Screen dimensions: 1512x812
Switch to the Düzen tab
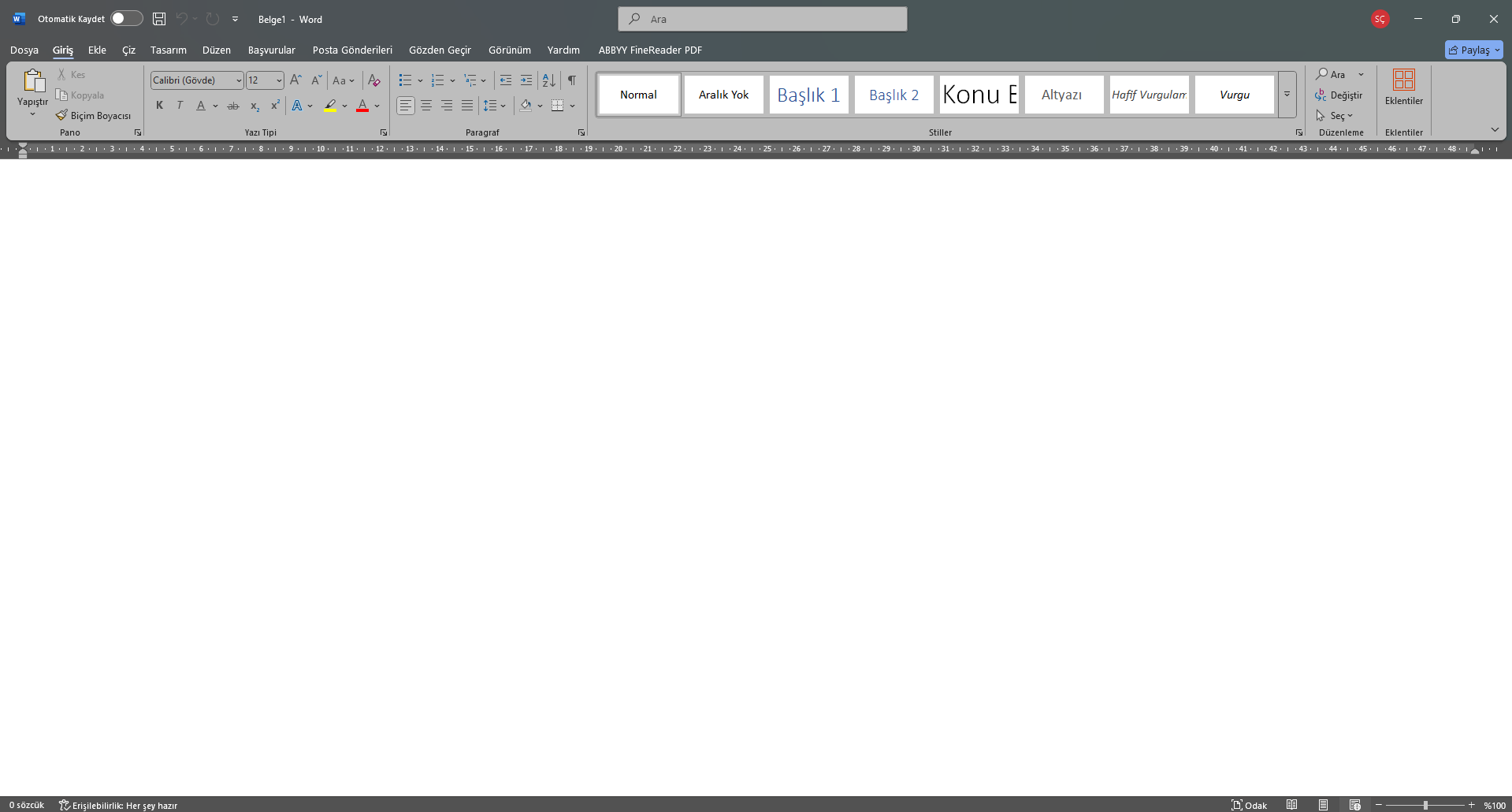(217, 50)
